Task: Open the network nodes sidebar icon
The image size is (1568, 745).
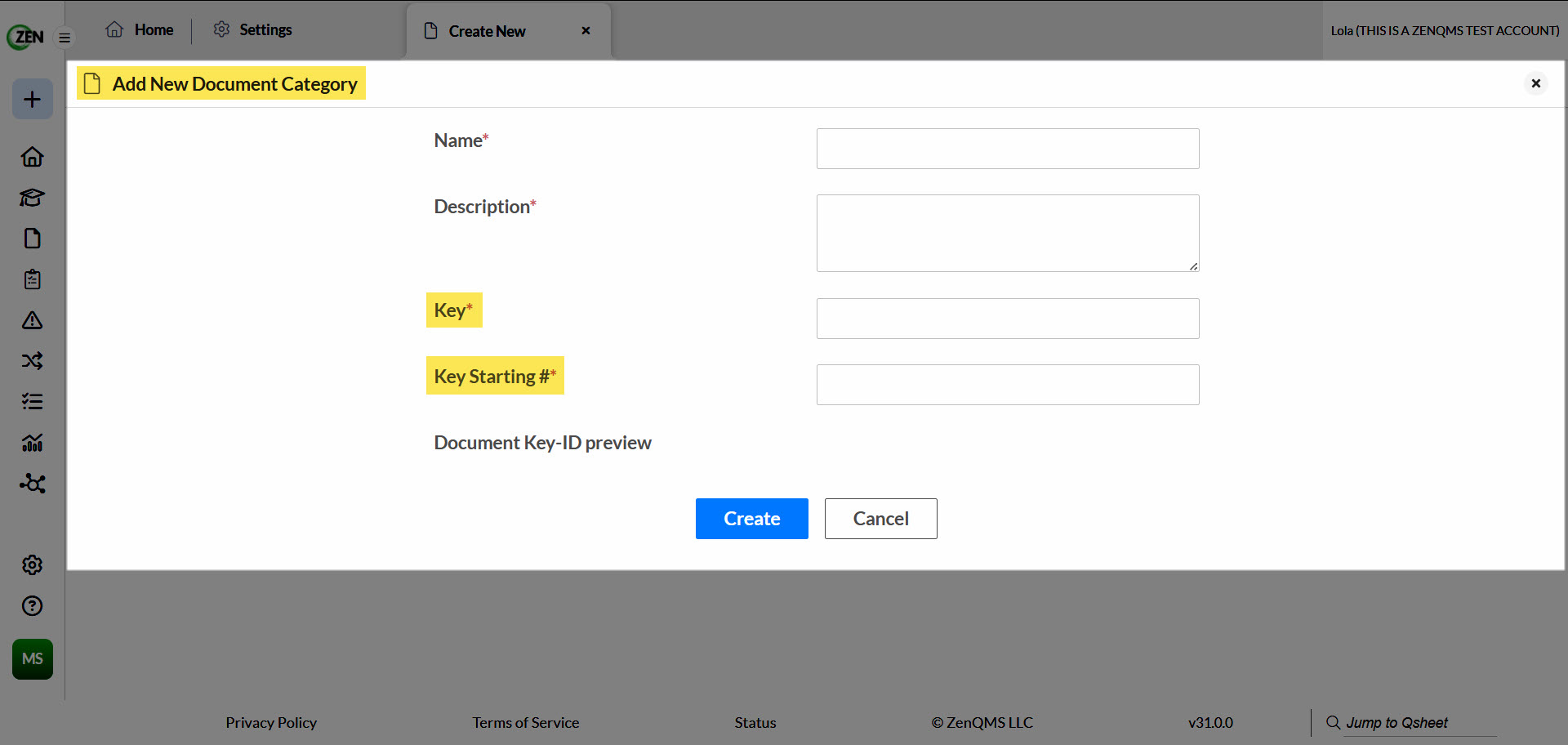Action: pyautogui.click(x=33, y=483)
